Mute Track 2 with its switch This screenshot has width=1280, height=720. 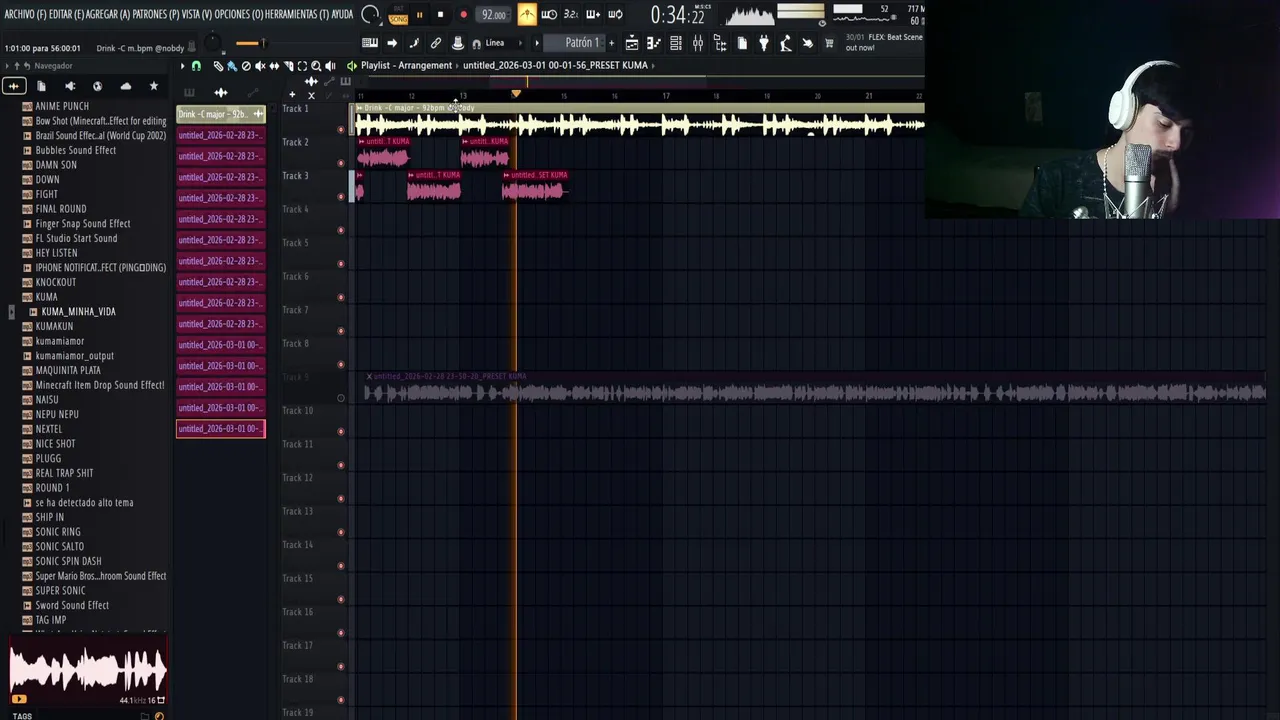pos(341,163)
